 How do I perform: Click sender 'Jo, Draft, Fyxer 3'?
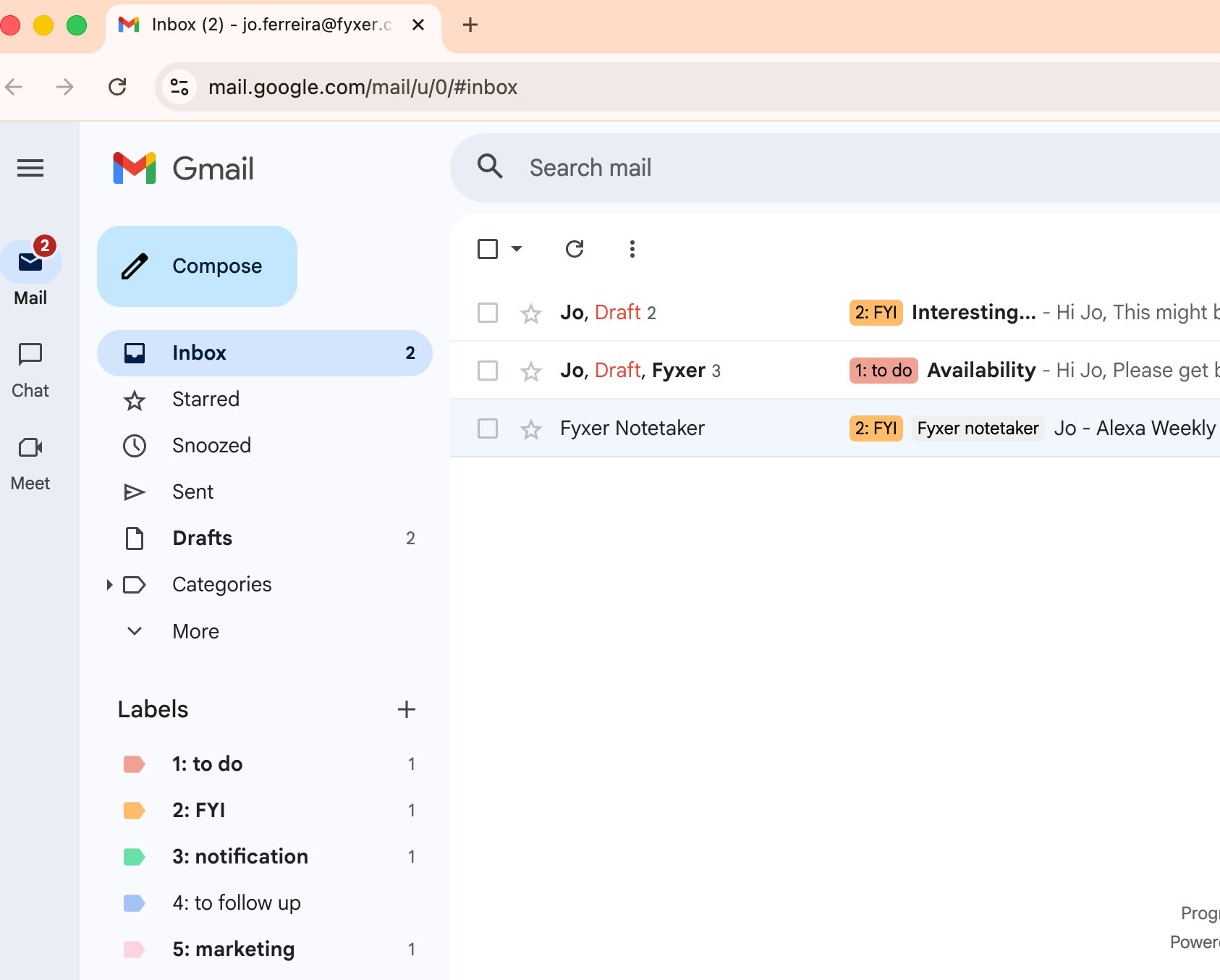(x=640, y=370)
